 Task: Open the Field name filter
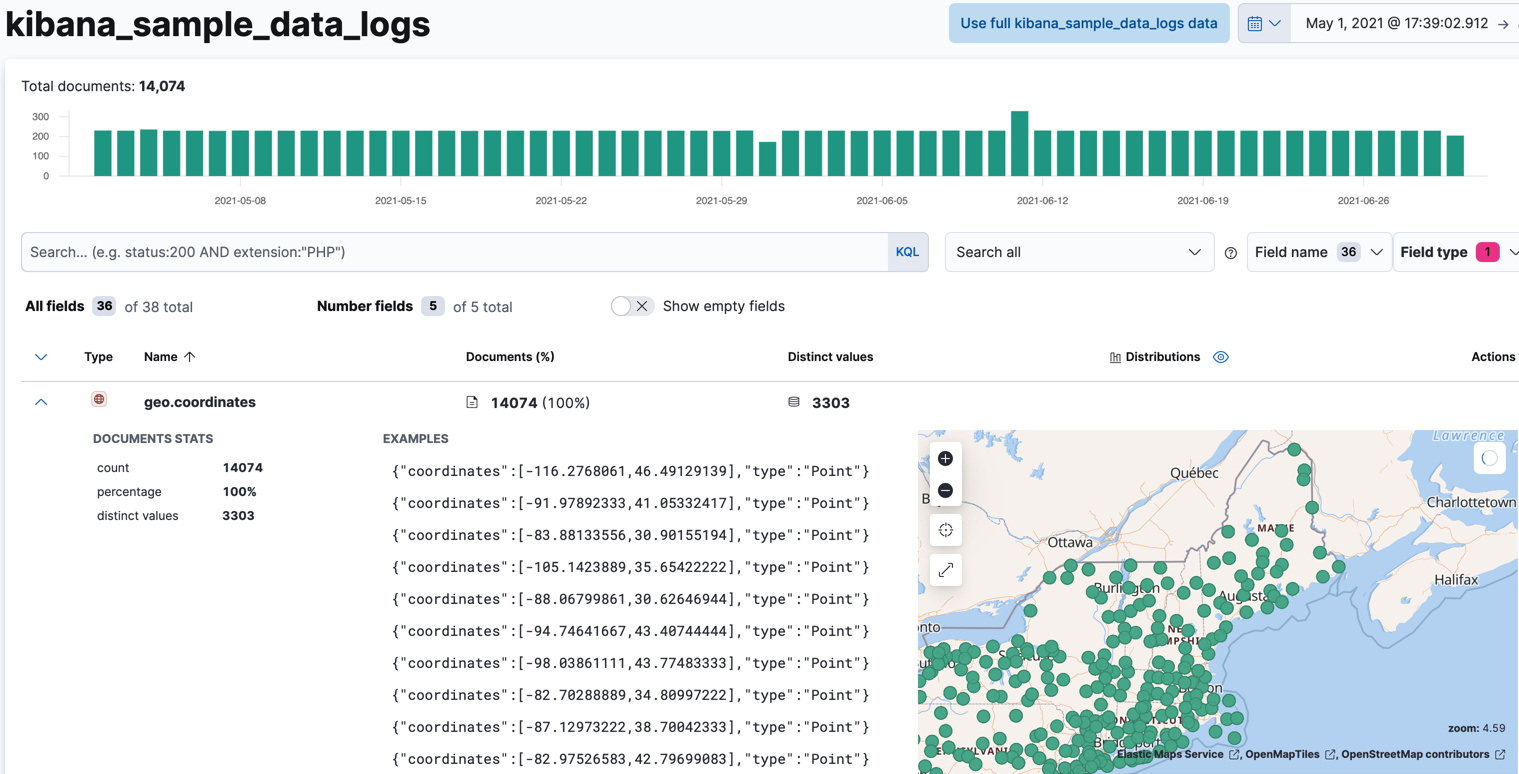coord(1318,251)
